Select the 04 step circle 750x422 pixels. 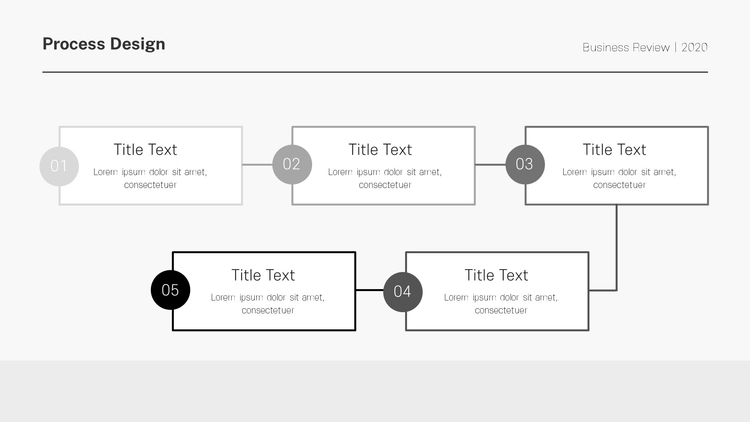tap(403, 292)
